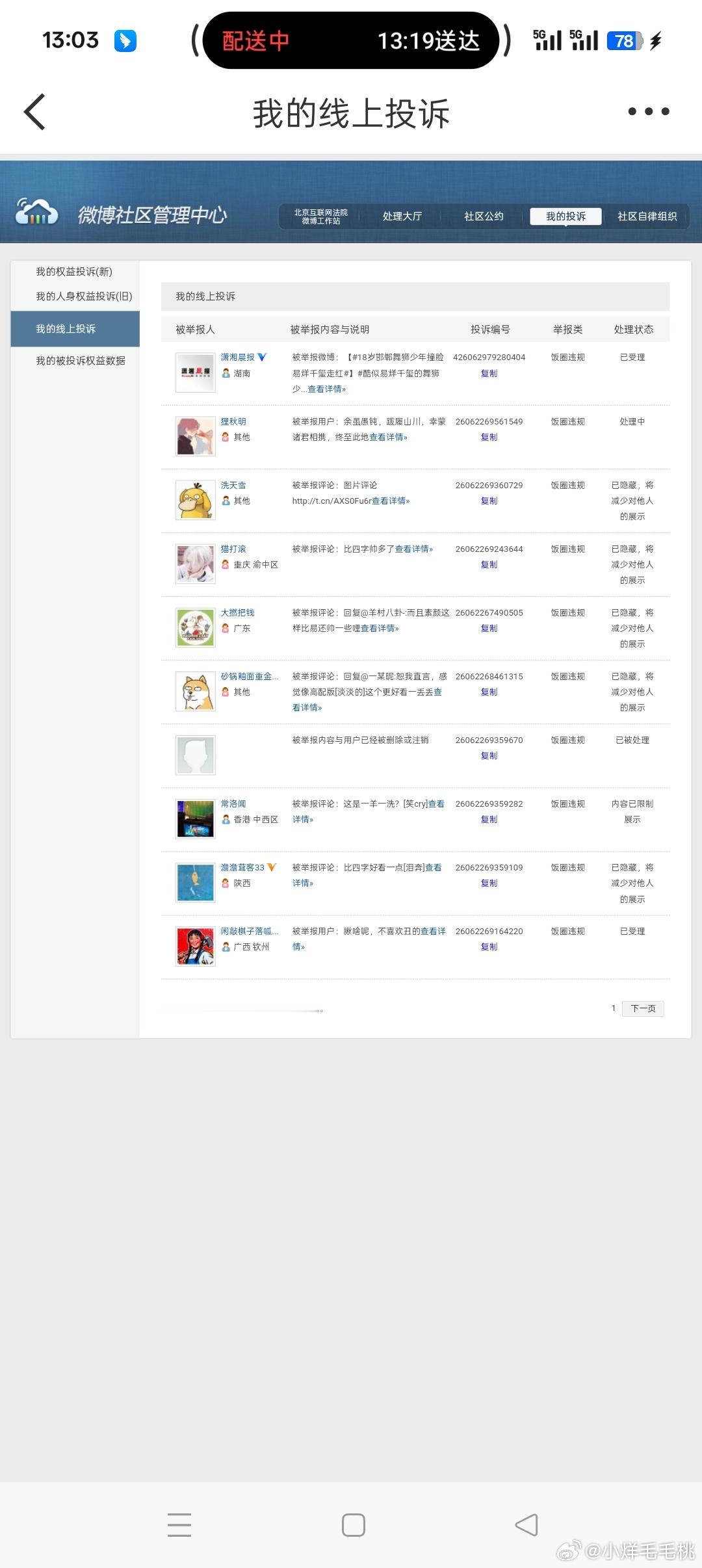Image resolution: width=702 pixels, height=1568 pixels.
Task: Copy complaint number 26062269360729
Action: pyautogui.click(x=489, y=501)
